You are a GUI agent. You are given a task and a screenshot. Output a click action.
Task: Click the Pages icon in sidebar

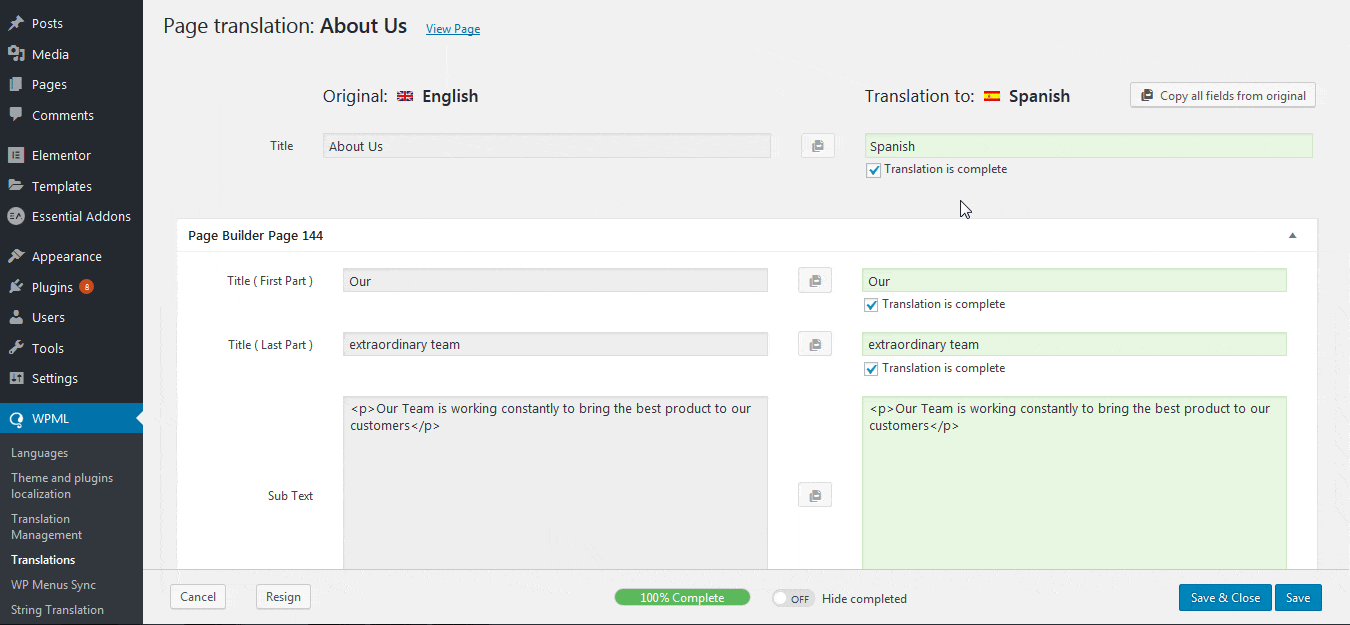[x=16, y=85]
